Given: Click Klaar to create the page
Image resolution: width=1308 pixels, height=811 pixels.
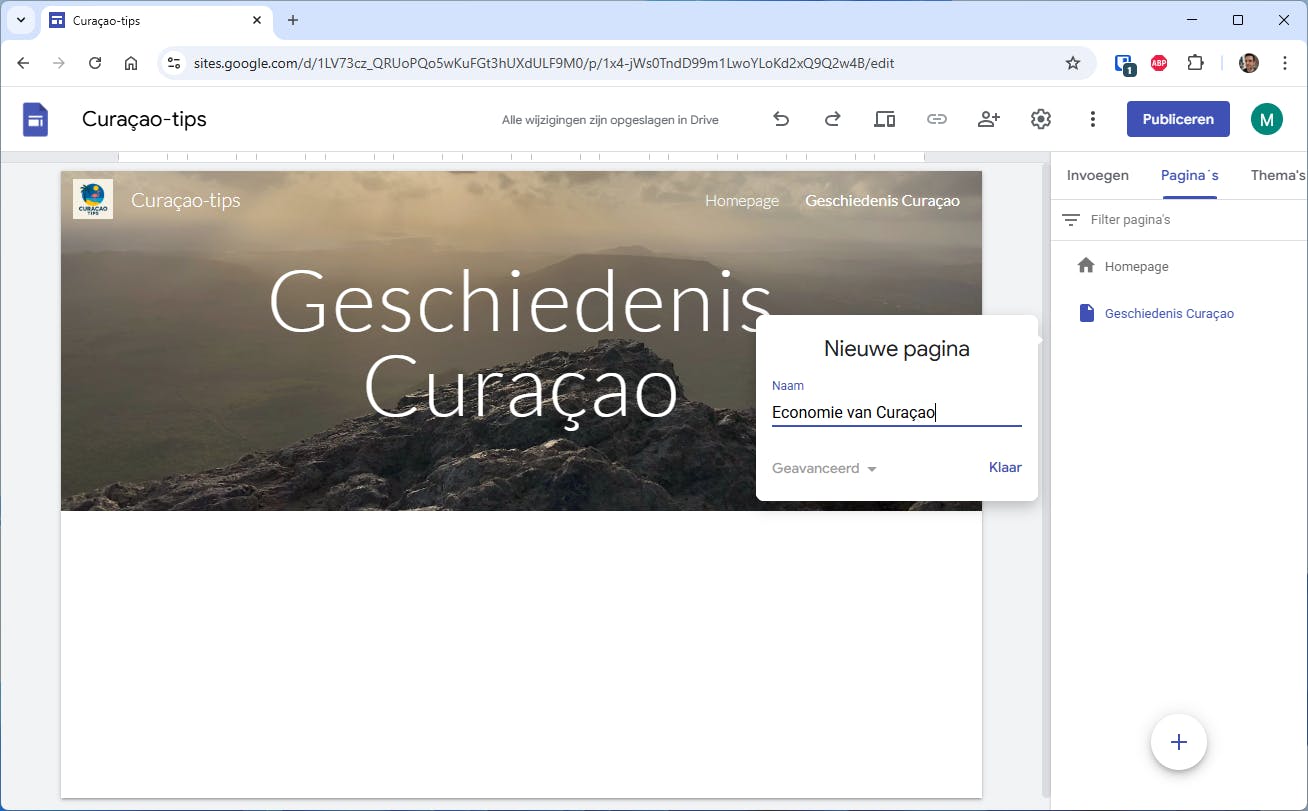Looking at the screenshot, I should click(x=1005, y=467).
